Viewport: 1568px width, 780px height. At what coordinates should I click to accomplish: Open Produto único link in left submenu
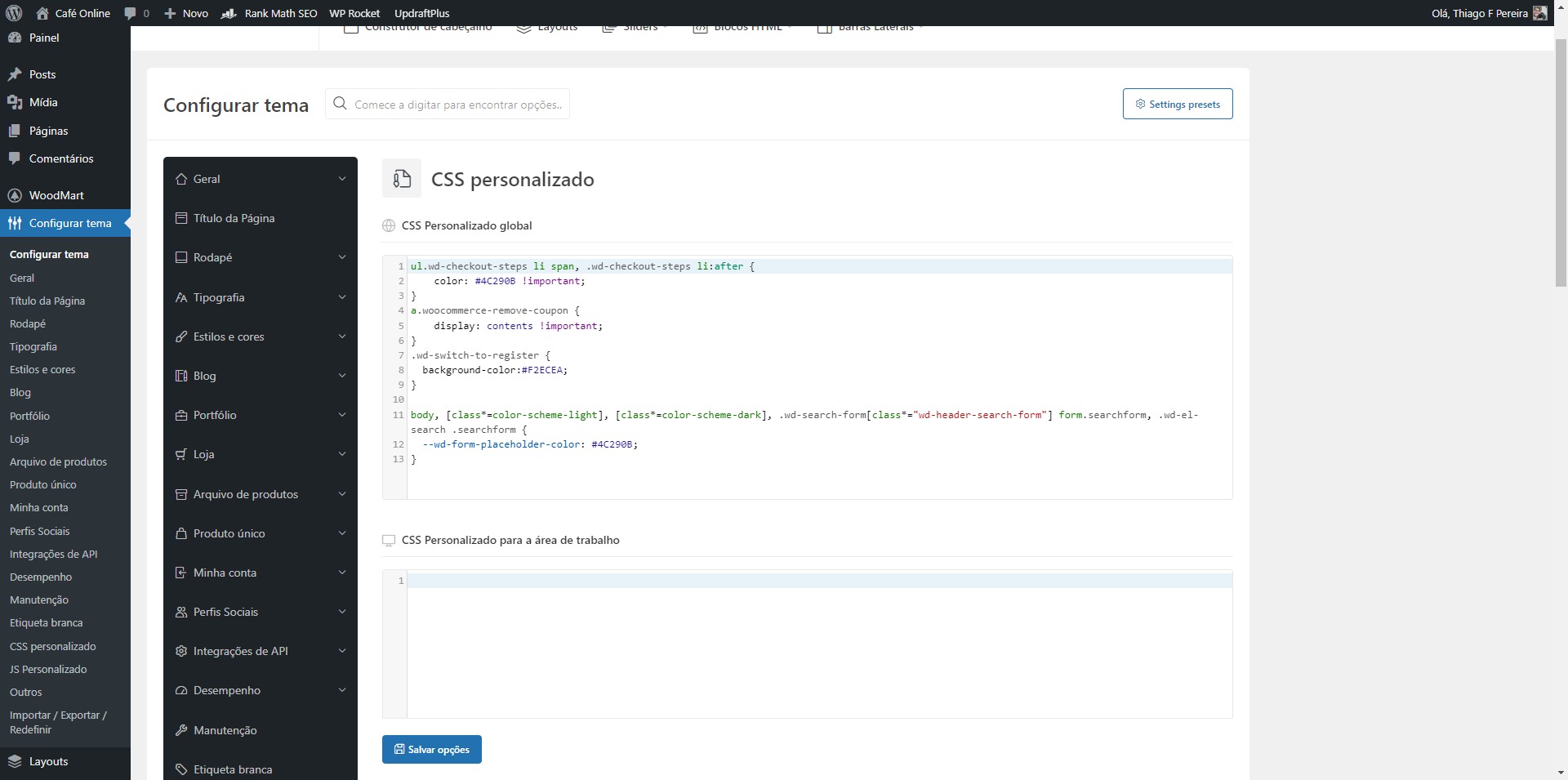point(43,484)
